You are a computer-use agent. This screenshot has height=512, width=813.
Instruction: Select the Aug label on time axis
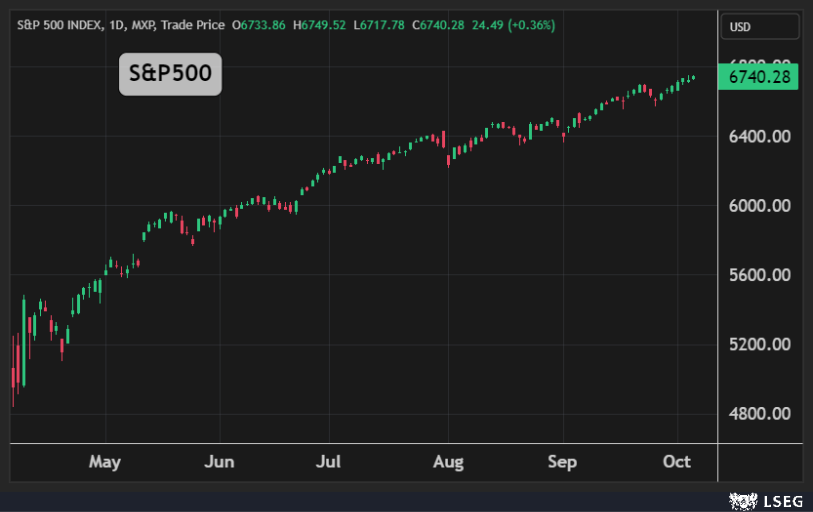pos(448,462)
